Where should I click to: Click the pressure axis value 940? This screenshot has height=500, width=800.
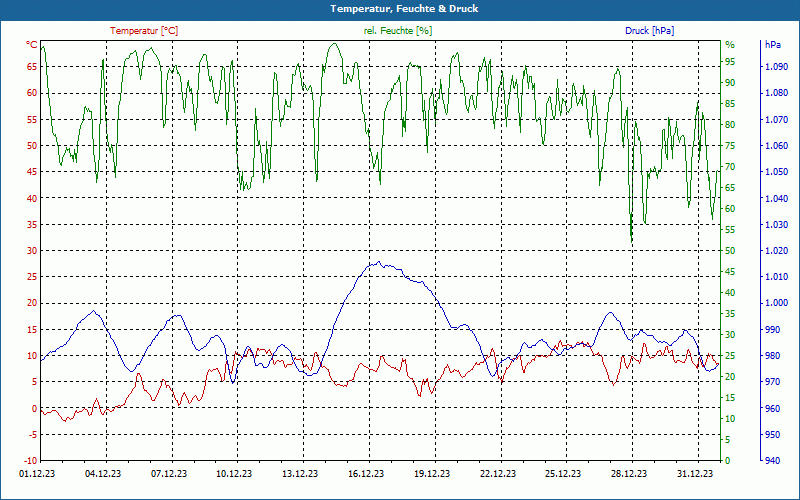pyautogui.click(x=772, y=461)
